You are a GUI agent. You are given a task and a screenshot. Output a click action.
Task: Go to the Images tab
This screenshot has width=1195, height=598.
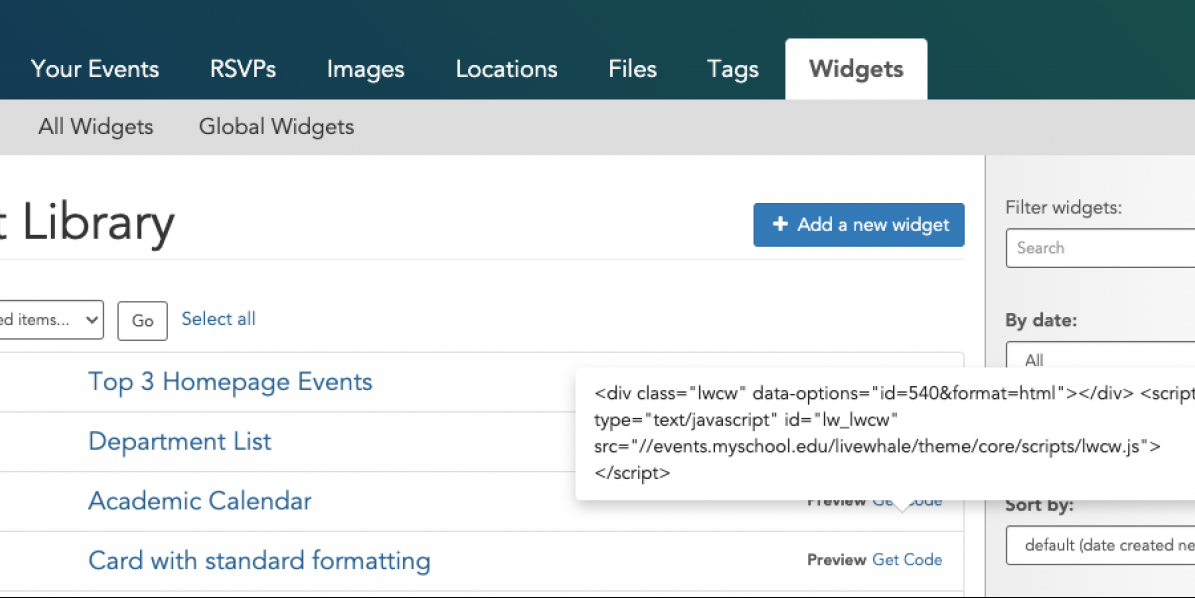click(x=365, y=68)
